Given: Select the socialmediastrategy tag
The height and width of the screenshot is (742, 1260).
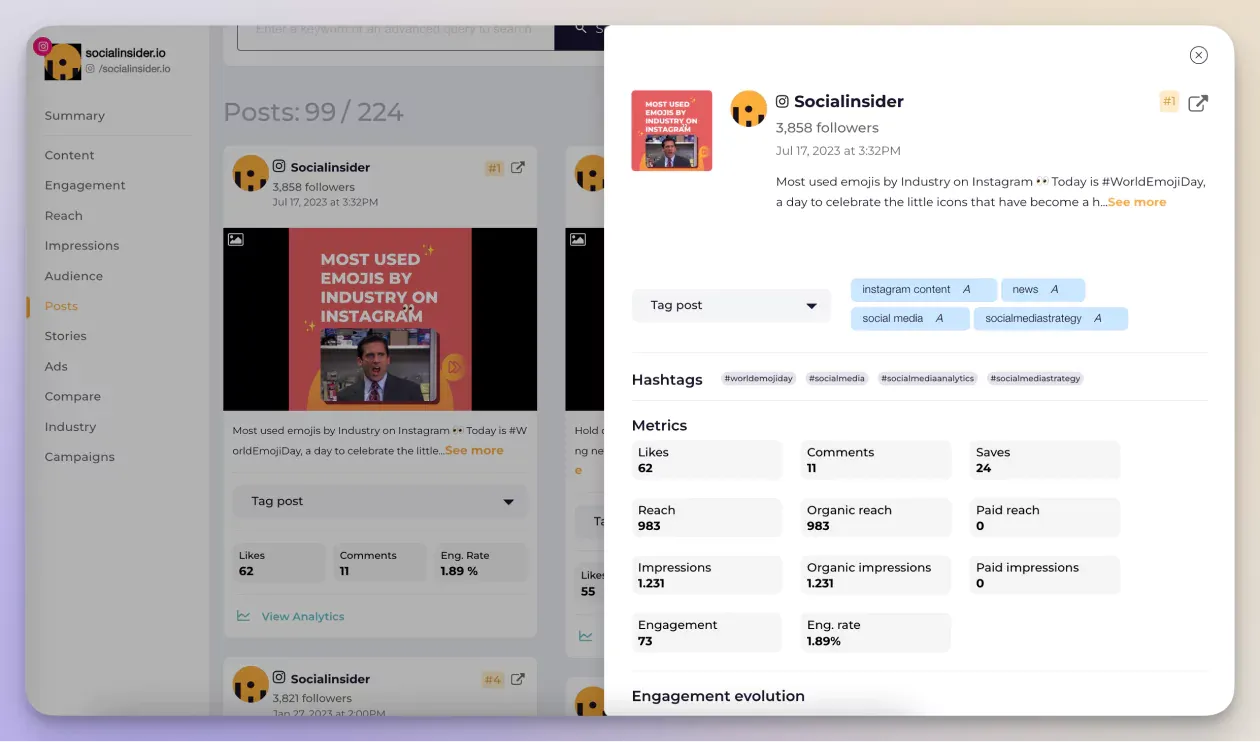Looking at the screenshot, I should [x=1051, y=319].
